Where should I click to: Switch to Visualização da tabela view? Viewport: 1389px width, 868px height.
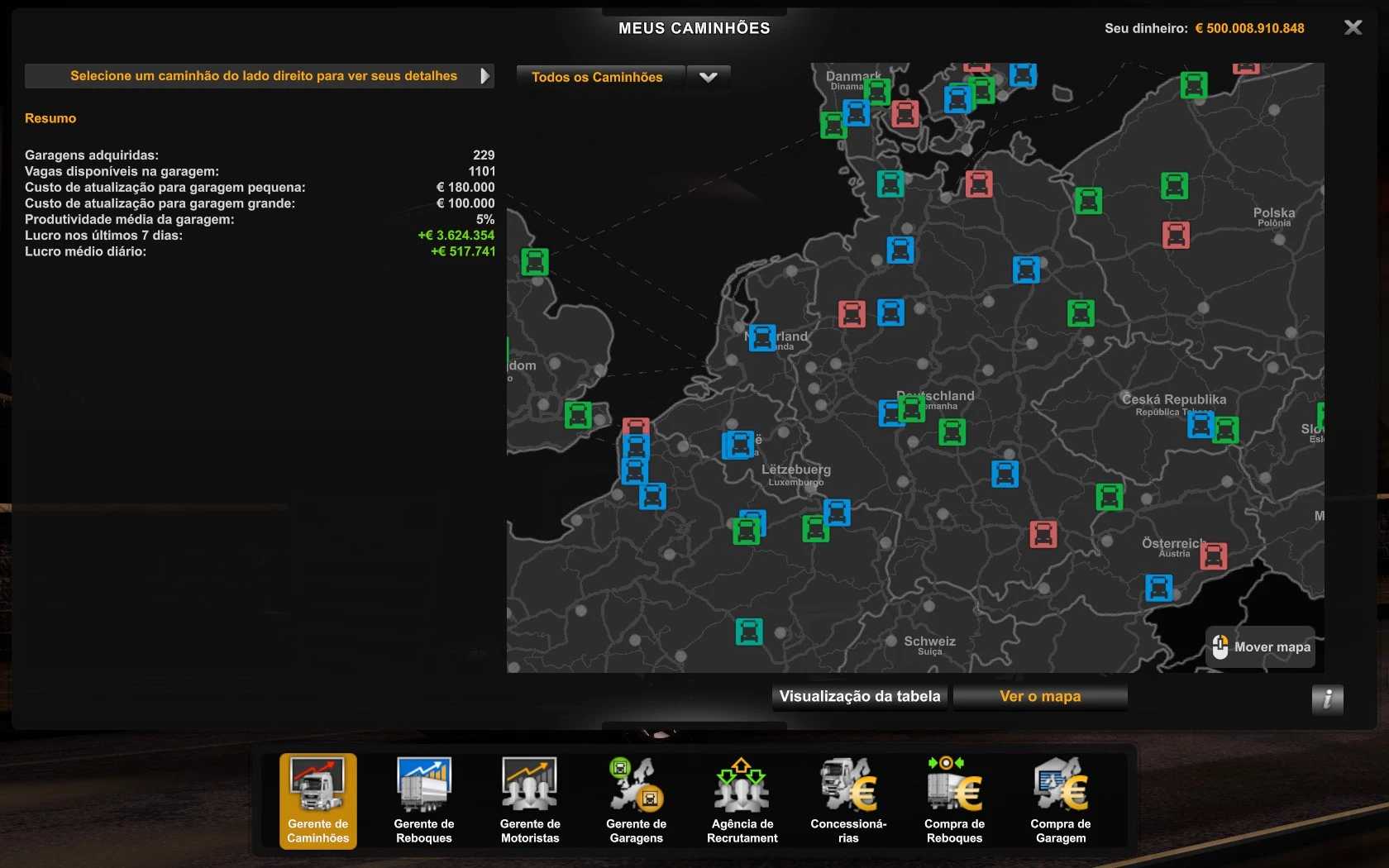860,696
